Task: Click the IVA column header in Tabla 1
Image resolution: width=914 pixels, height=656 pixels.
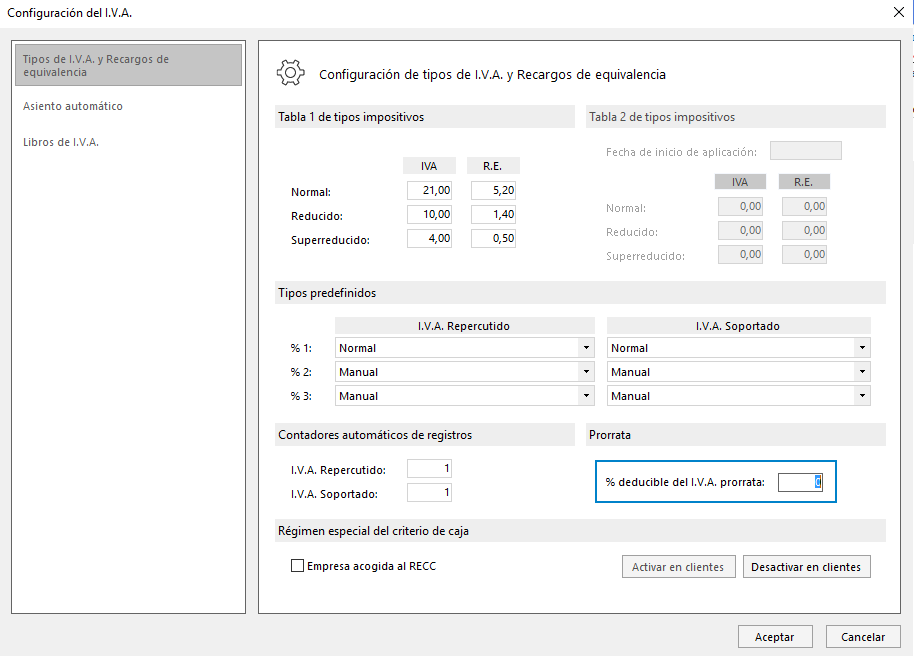Action: click(429, 166)
